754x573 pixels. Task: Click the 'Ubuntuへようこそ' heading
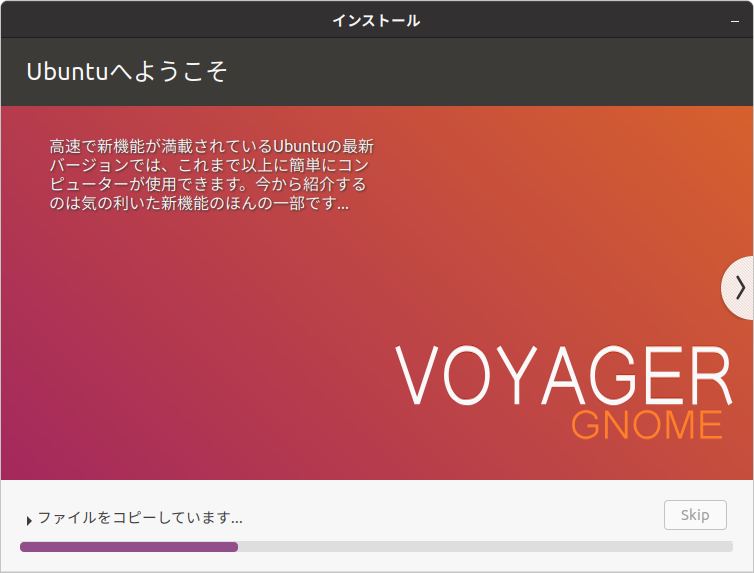(126, 72)
